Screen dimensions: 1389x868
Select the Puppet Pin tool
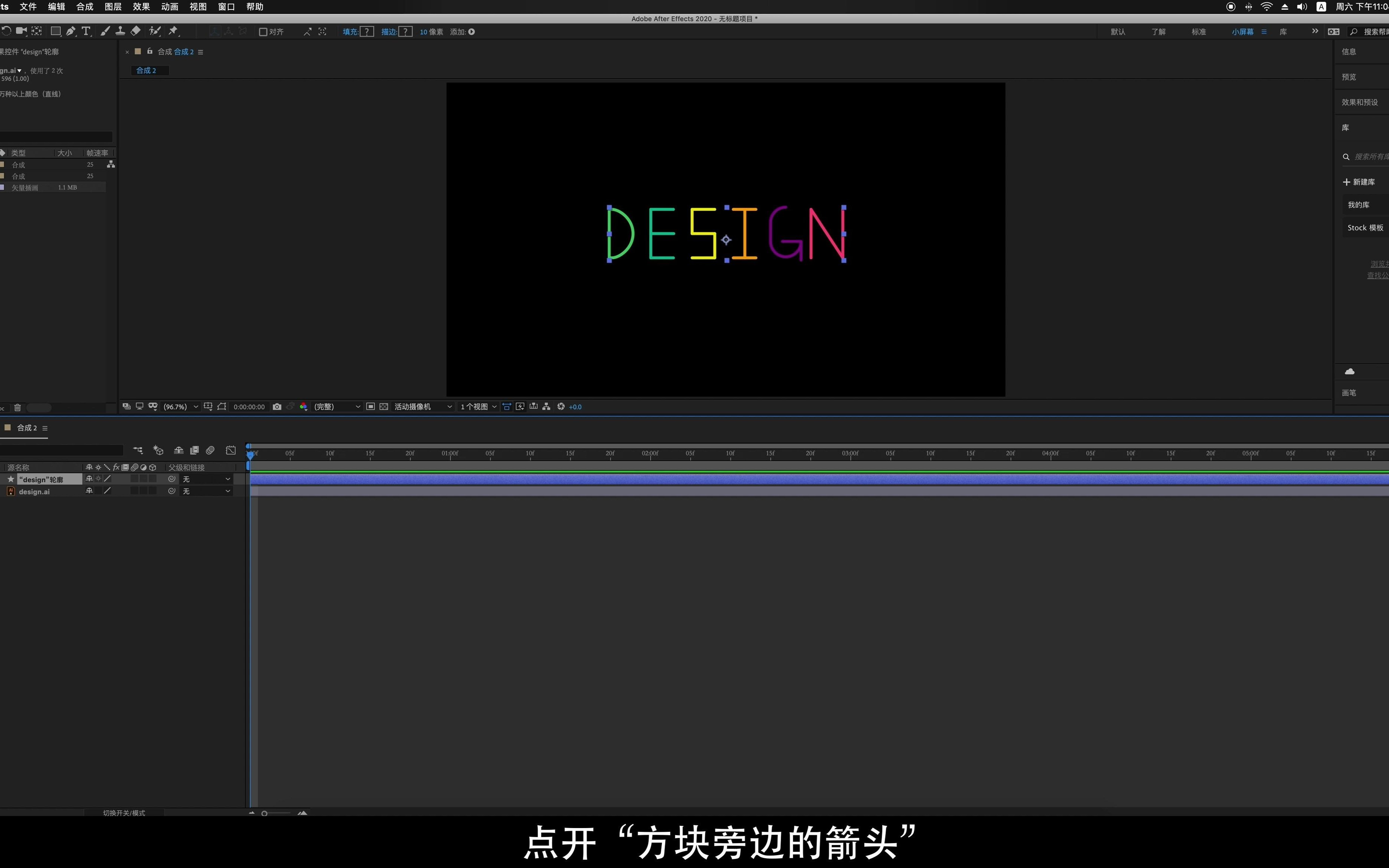[x=173, y=31]
